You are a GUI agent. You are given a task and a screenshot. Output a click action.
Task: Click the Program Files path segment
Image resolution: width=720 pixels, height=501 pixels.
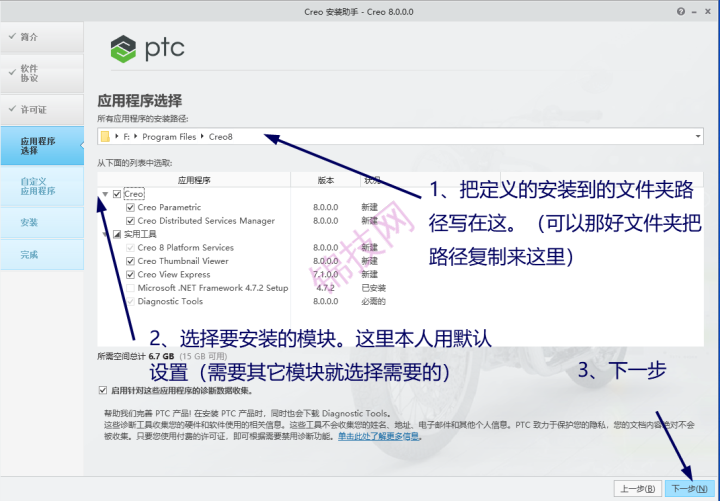pyautogui.click(x=169, y=137)
